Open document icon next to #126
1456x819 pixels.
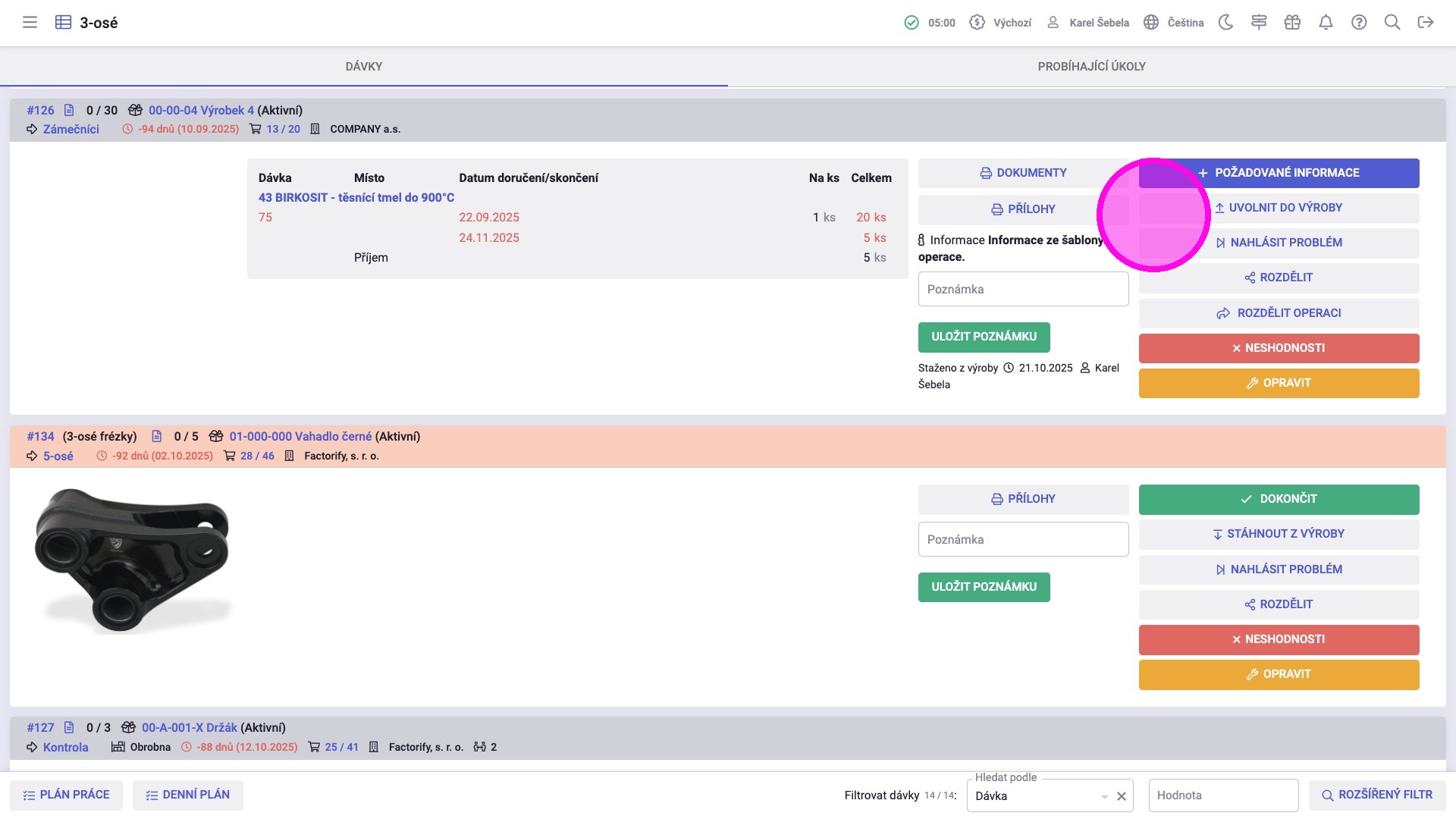click(69, 110)
